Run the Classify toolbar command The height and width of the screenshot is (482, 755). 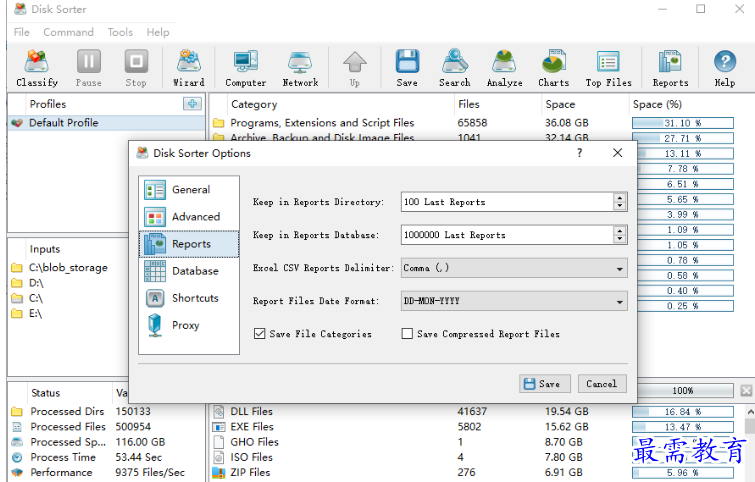37,68
